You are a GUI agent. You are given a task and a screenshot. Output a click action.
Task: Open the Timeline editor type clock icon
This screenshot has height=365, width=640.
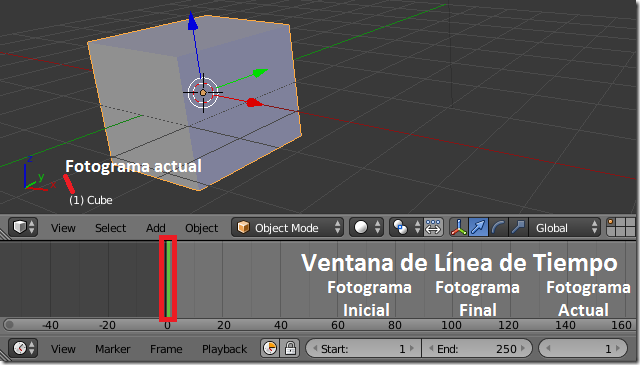point(23,349)
